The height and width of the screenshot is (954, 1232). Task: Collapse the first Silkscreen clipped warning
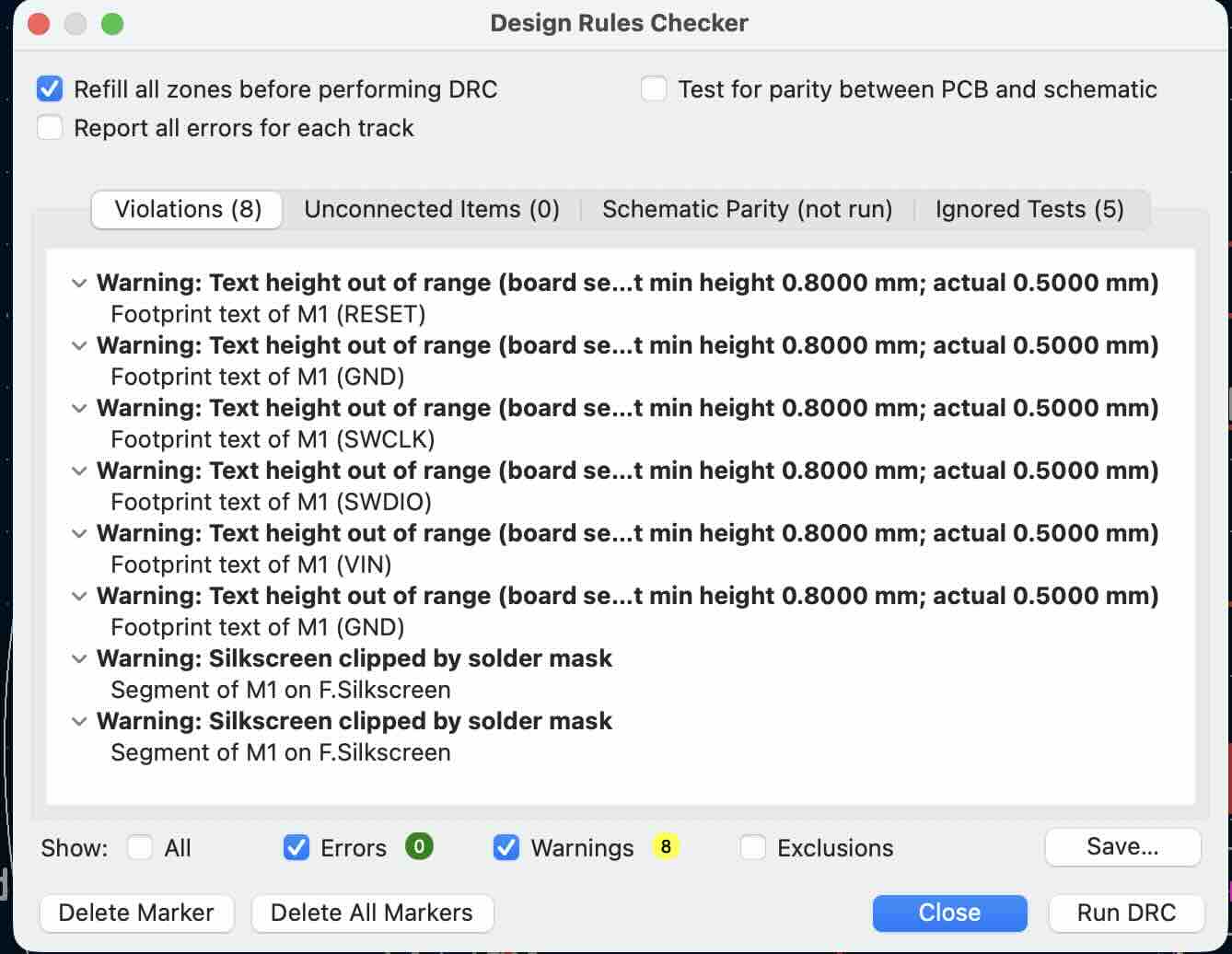80,659
